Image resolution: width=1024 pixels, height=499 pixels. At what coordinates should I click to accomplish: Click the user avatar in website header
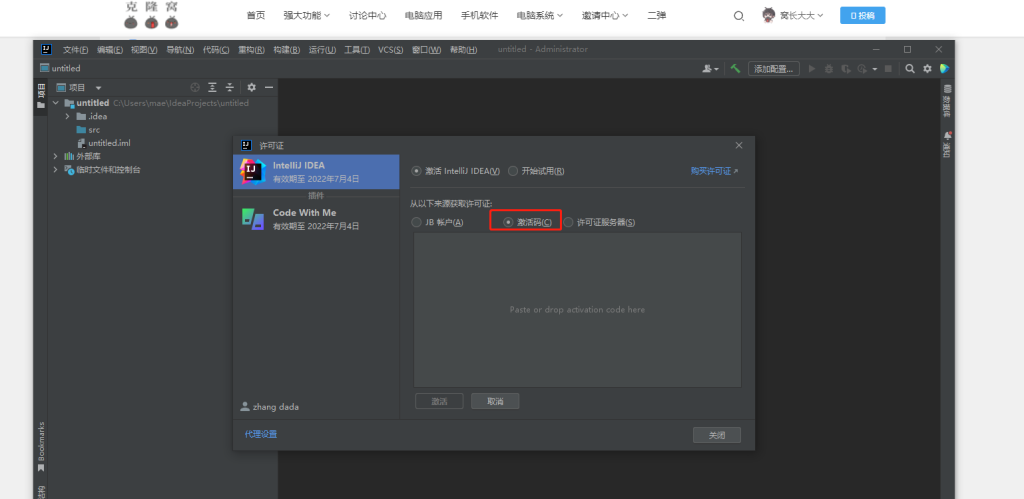769,15
